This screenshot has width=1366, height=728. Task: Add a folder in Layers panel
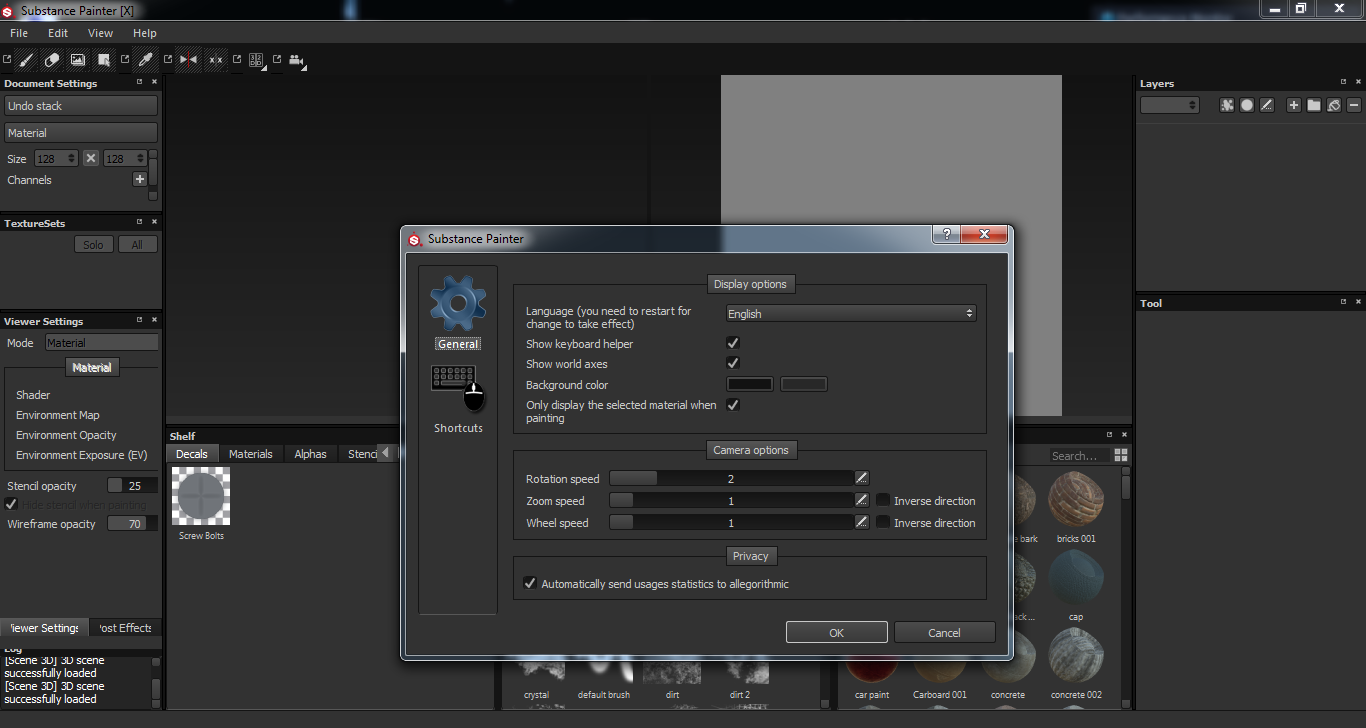[x=1314, y=105]
